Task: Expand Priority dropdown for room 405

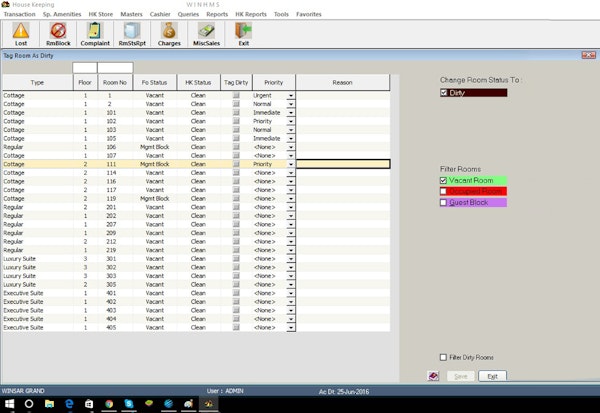Action: [x=291, y=327]
